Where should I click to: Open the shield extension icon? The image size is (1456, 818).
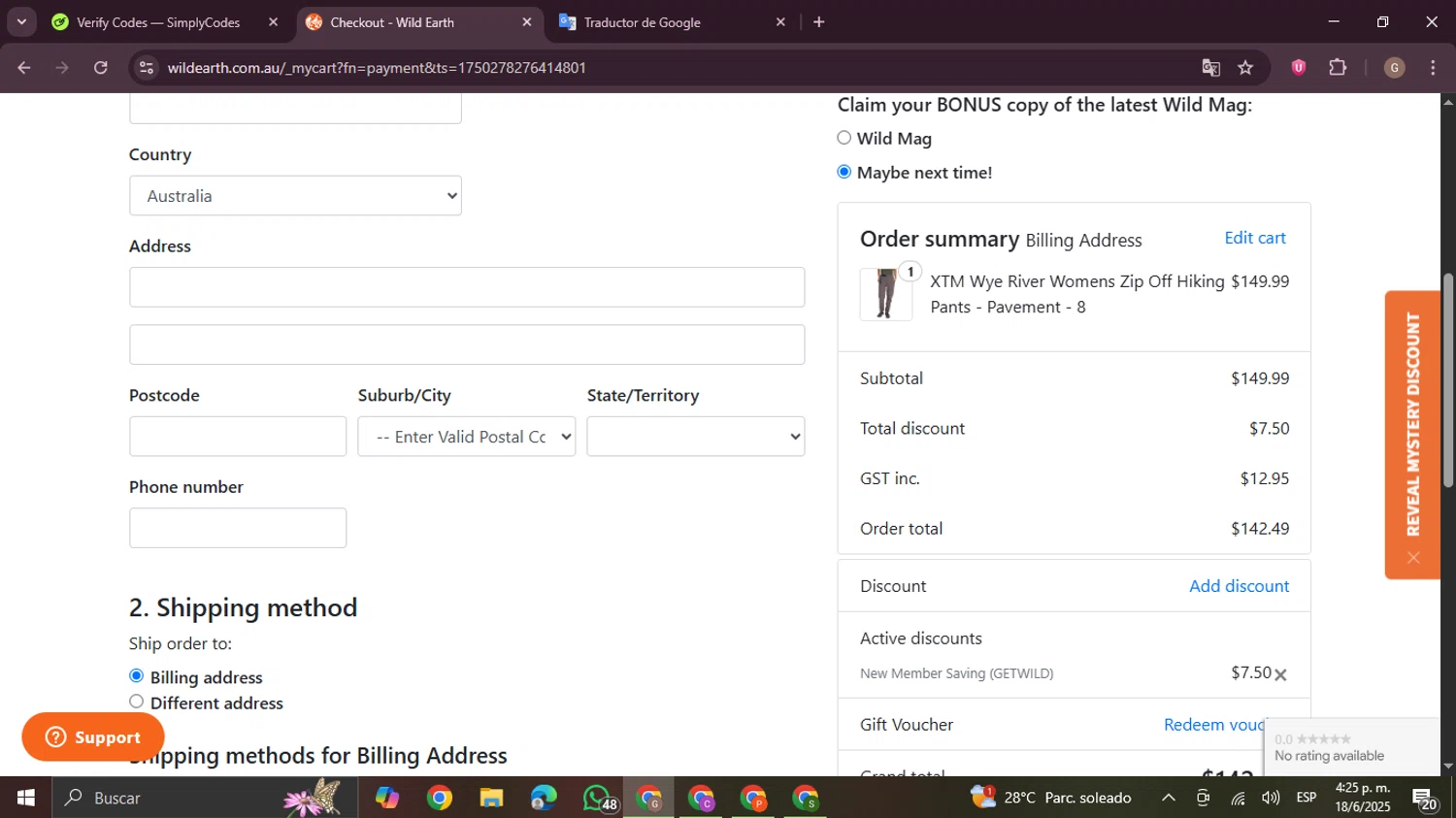1299,67
